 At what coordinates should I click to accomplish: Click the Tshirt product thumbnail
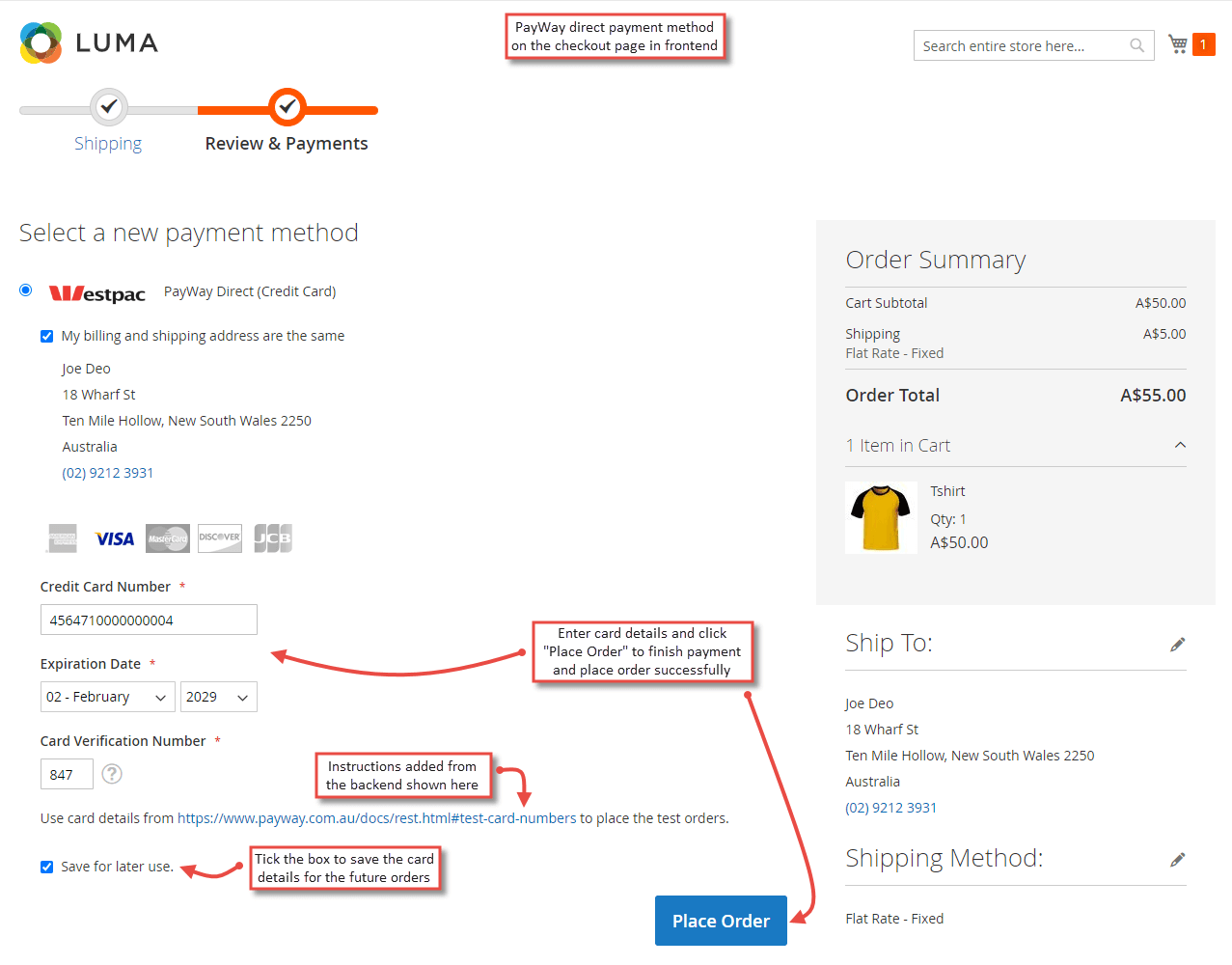click(881, 517)
